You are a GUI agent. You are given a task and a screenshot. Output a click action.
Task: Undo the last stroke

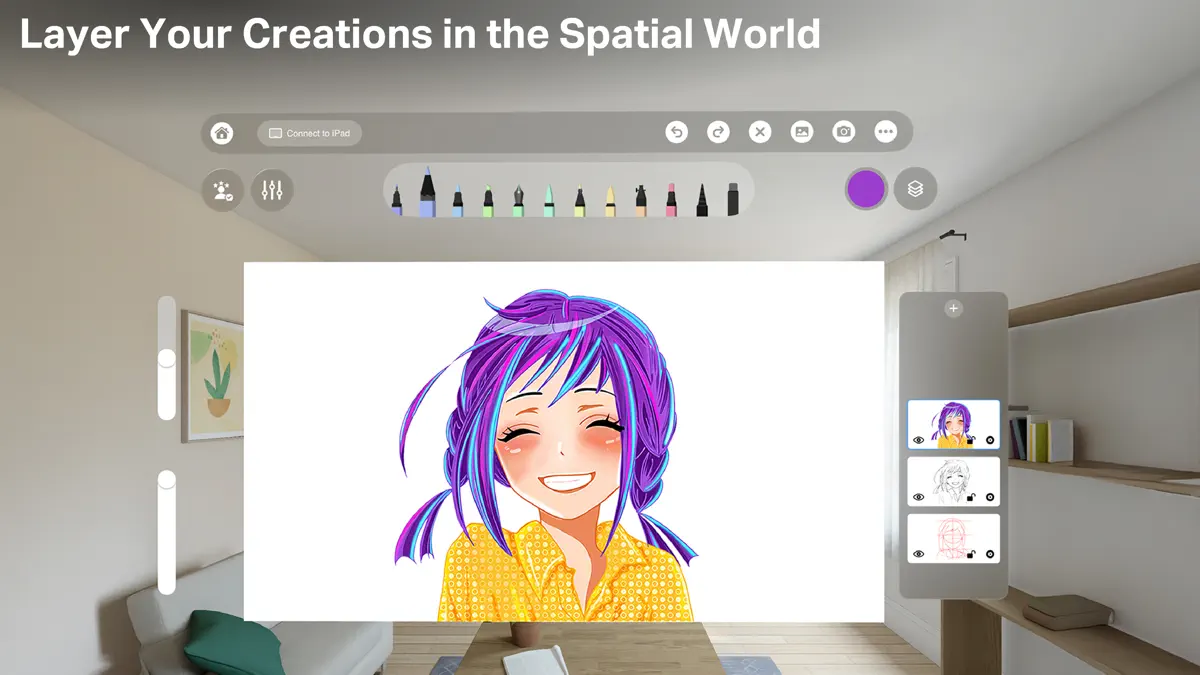click(x=676, y=132)
